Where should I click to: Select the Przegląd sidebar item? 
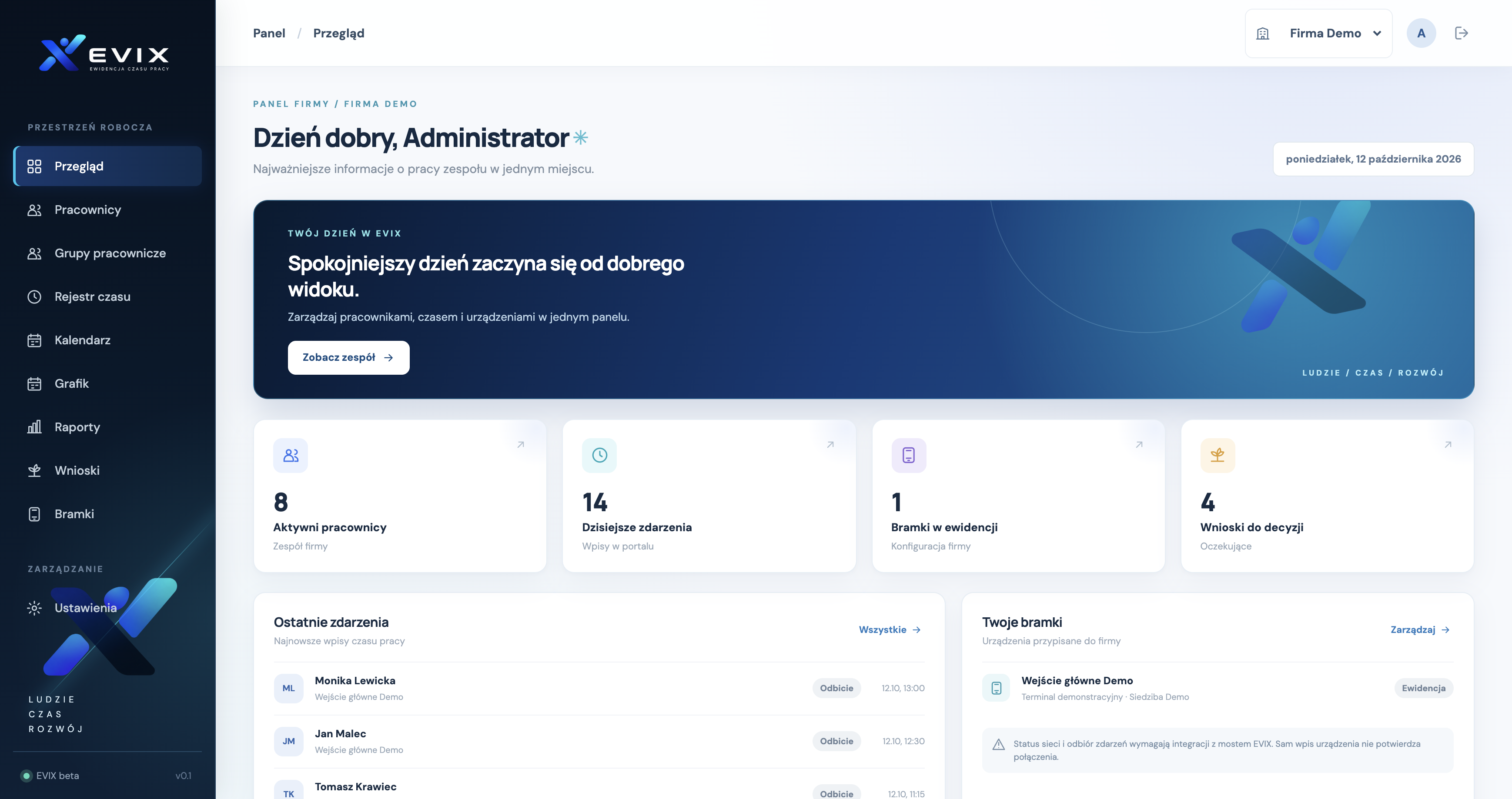pyautogui.click(x=107, y=166)
